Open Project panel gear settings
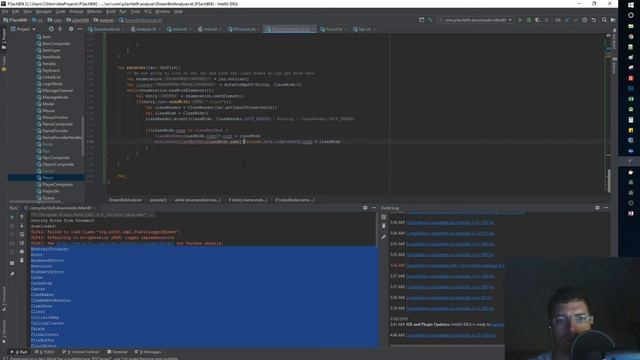Screen dimensions: 640x360 point(71,29)
